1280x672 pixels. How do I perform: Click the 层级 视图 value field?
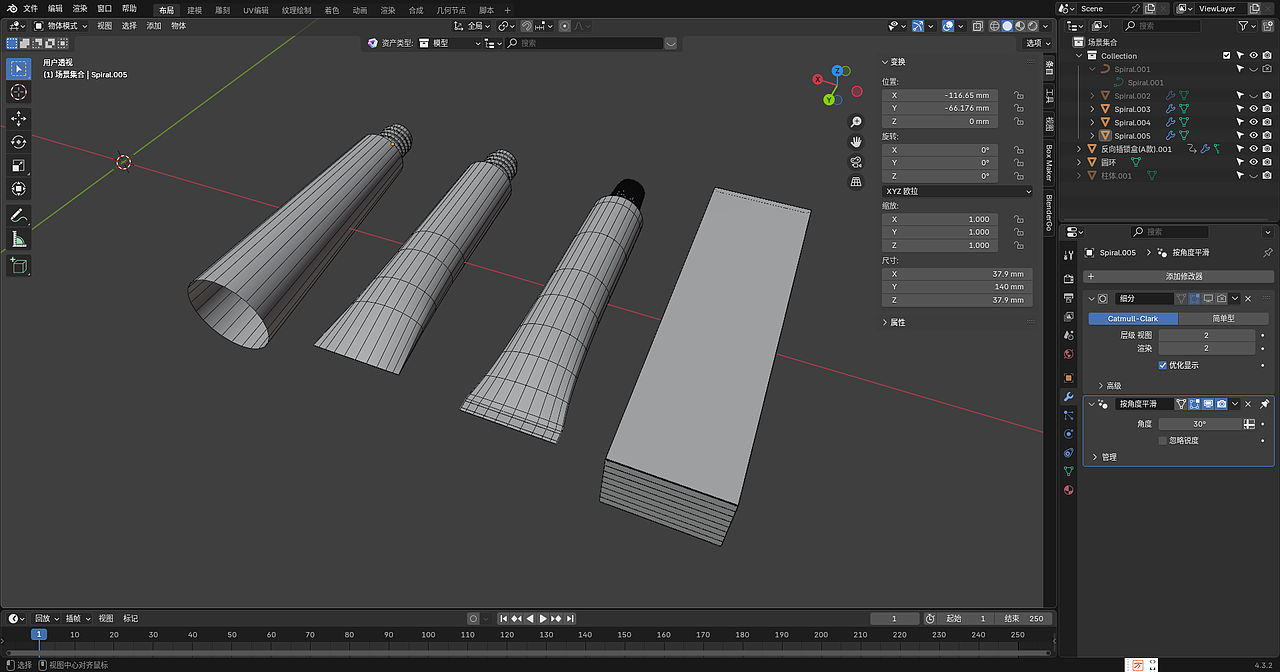pos(1206,335)
